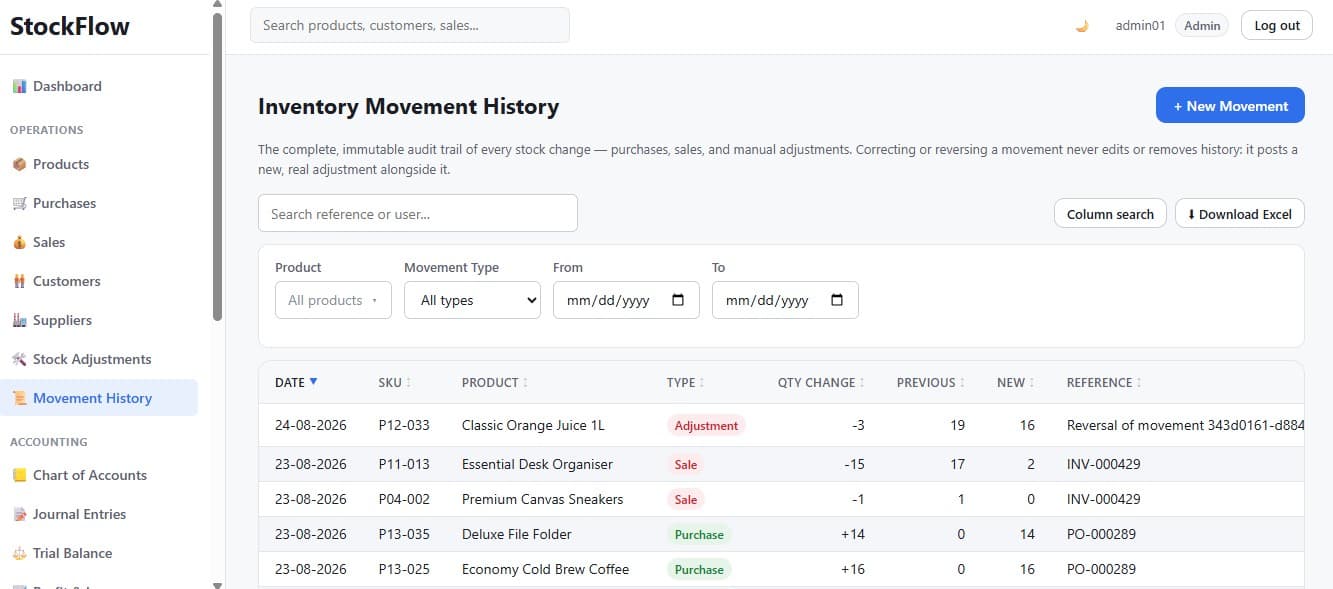Sort by the SKU column header
Image resolution: width=1333 pixels, height=589 pixels.
[394, 382]
